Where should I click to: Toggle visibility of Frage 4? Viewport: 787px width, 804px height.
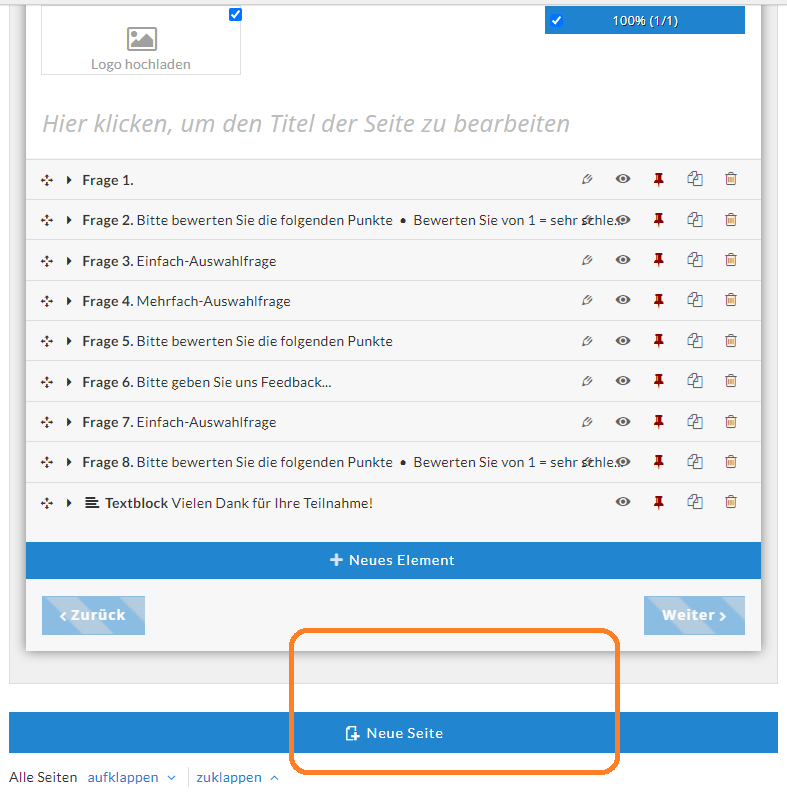point(623,300)
